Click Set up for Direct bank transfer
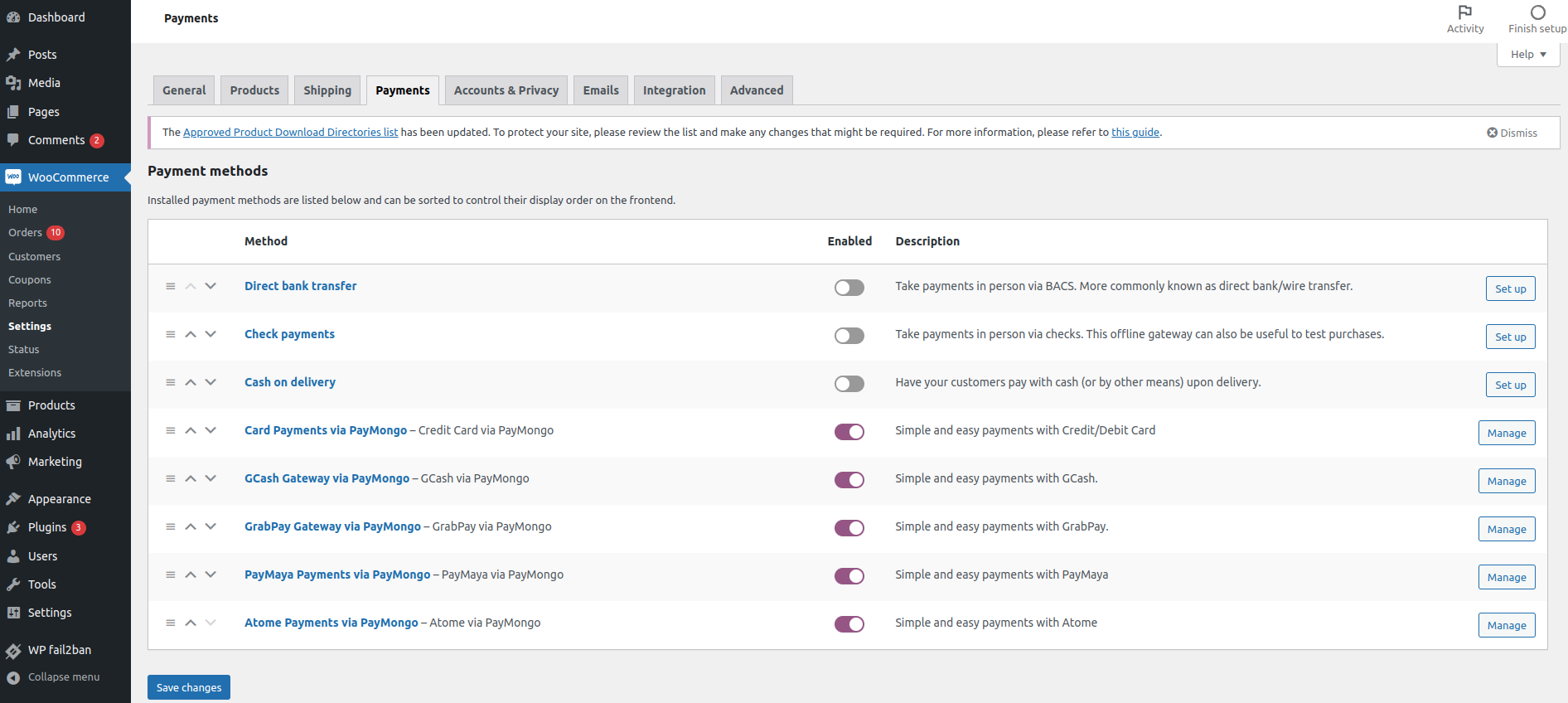The width and height of the screenshot is (1568, 703). pos(1510,288)
